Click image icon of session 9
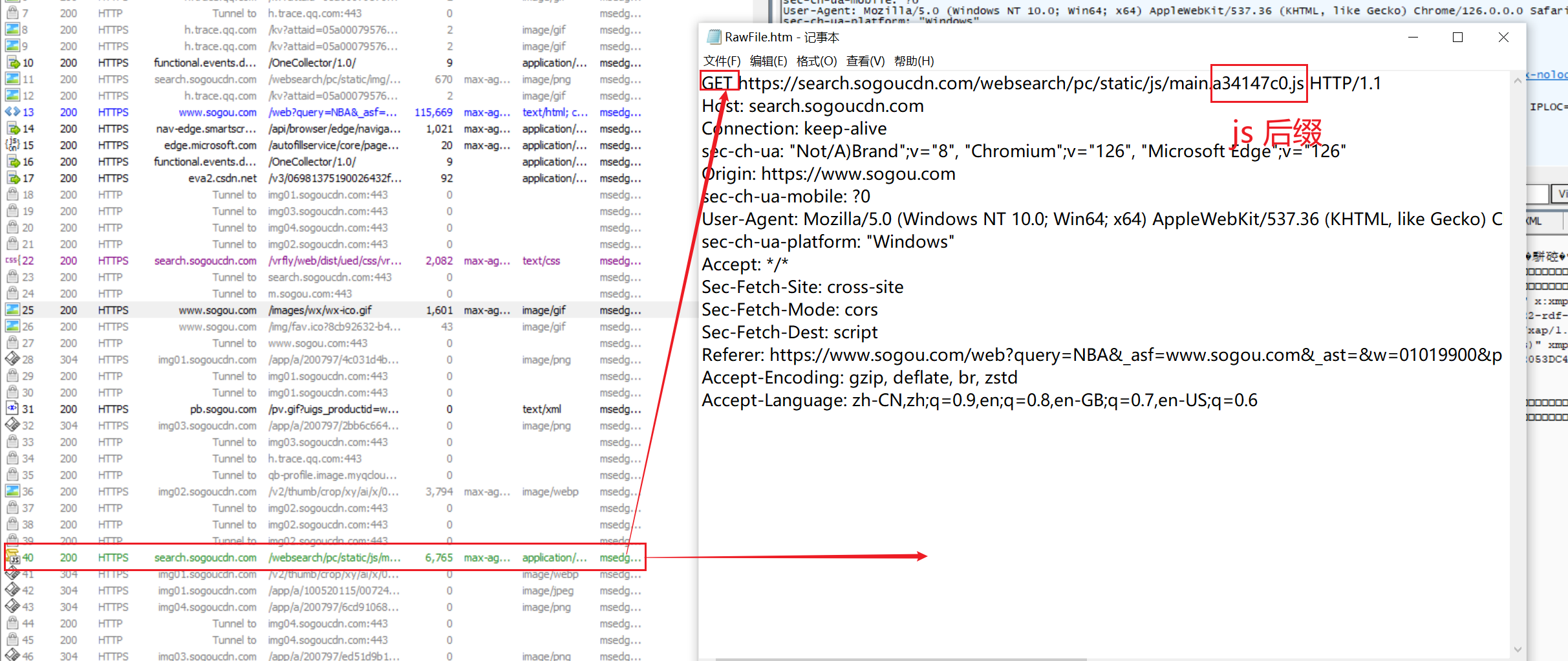The image size is (1568, 661). 12,46
